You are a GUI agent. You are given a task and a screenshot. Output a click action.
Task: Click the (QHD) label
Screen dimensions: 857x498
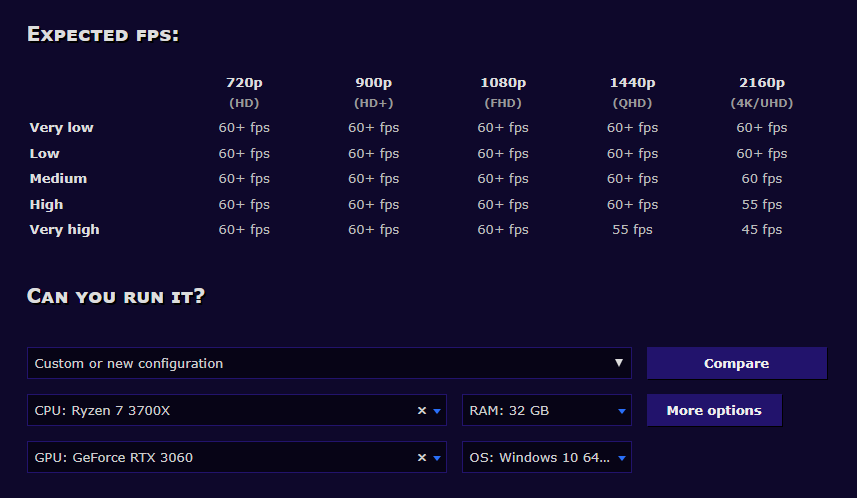coord(632,103)
